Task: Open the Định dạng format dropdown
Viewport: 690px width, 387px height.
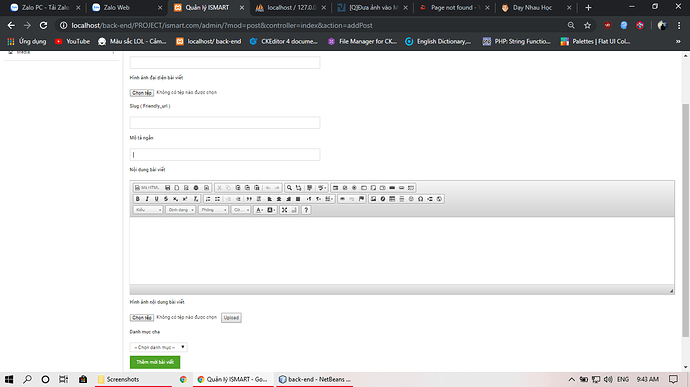Action: tap(180, 210)
